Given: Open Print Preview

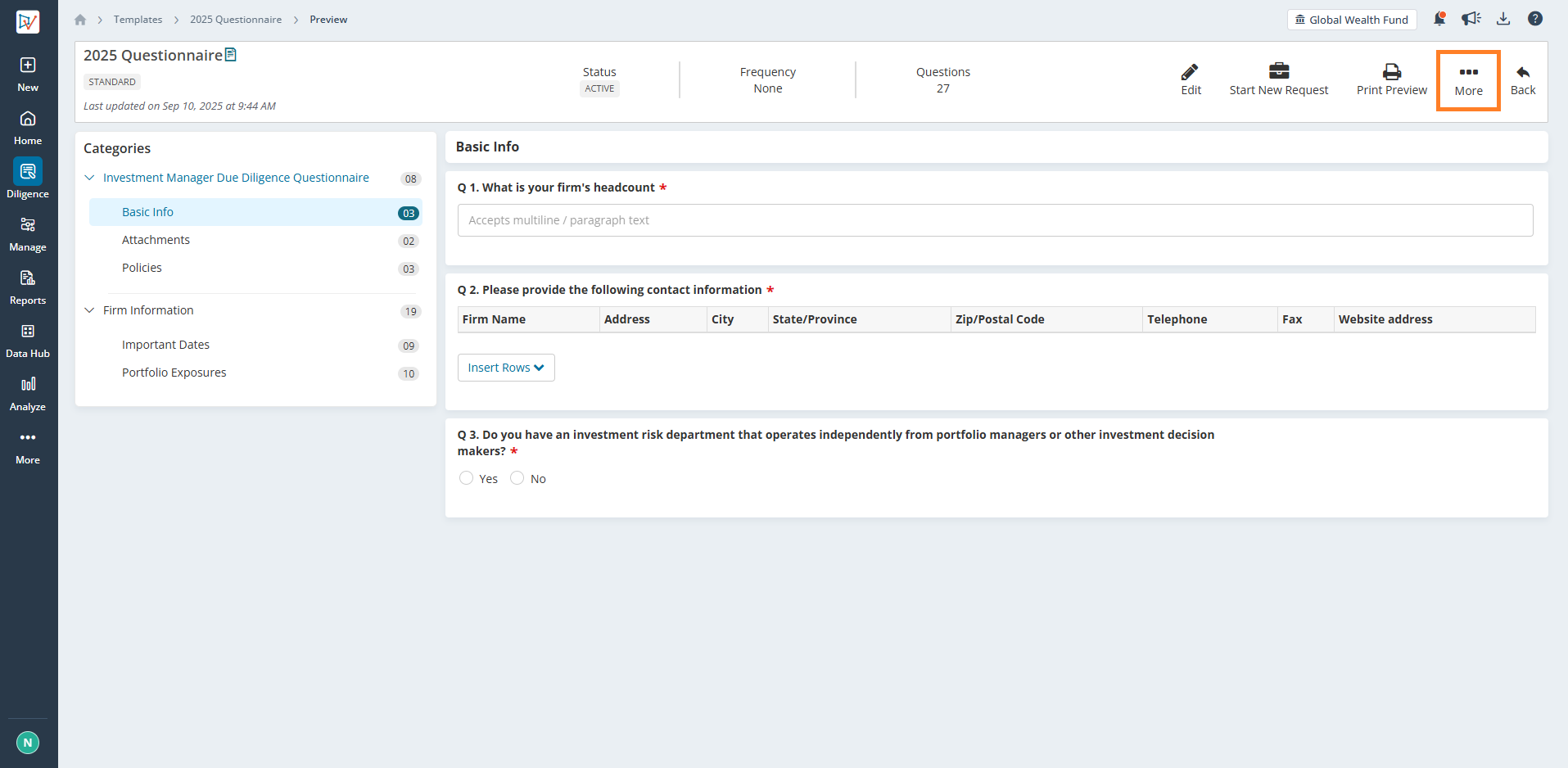Looking at the screenshot, I should pyautogui.click(x=1391, y=79).
